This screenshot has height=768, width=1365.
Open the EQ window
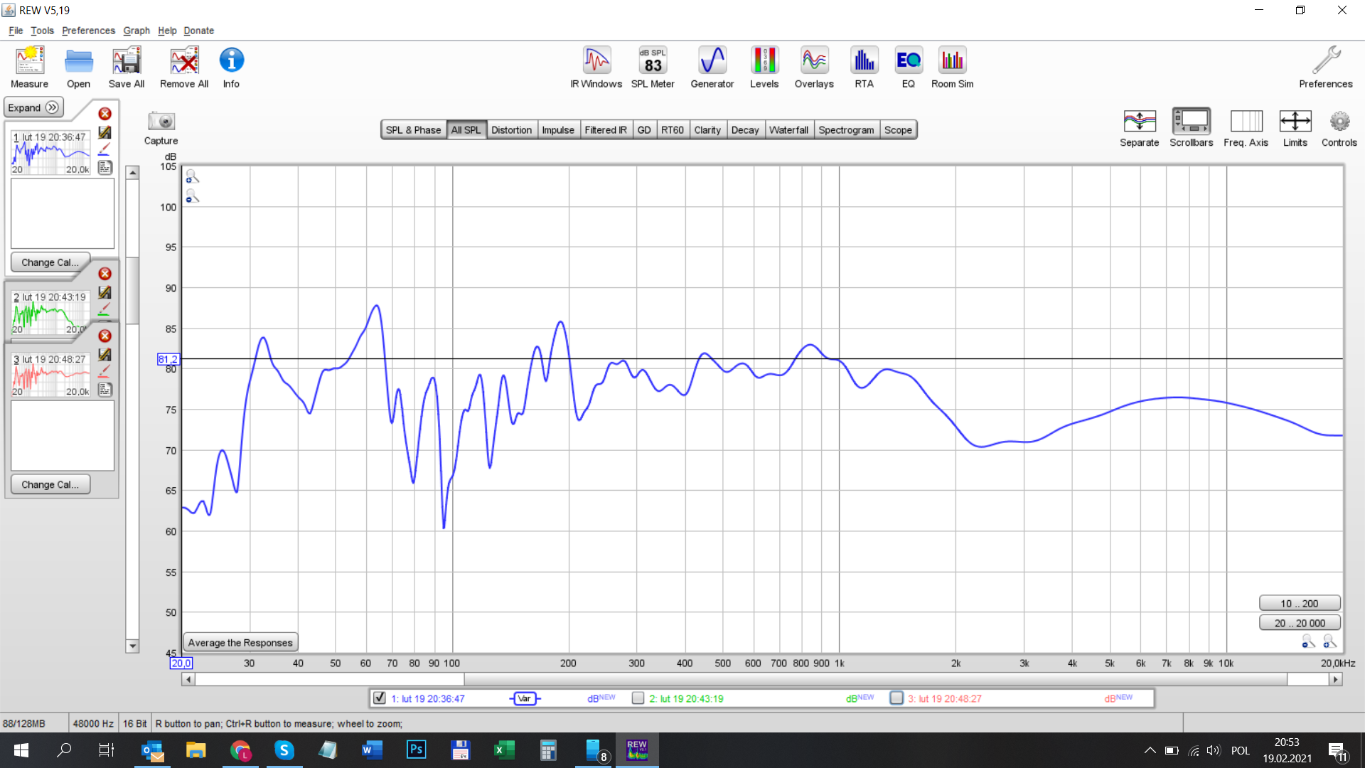coord(908,60)
